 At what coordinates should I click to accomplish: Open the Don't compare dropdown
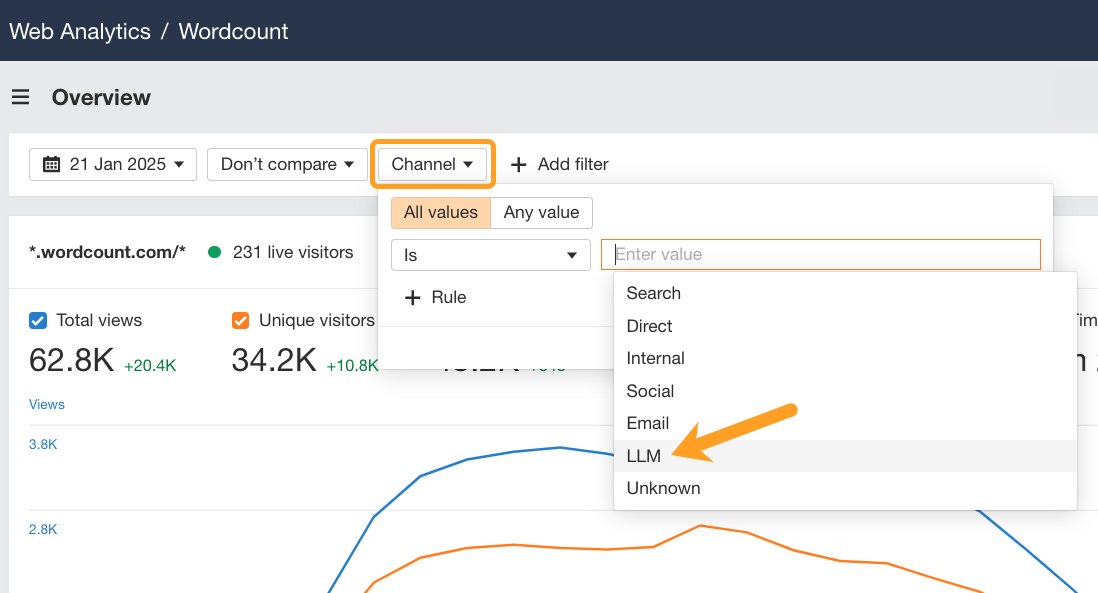287,164
